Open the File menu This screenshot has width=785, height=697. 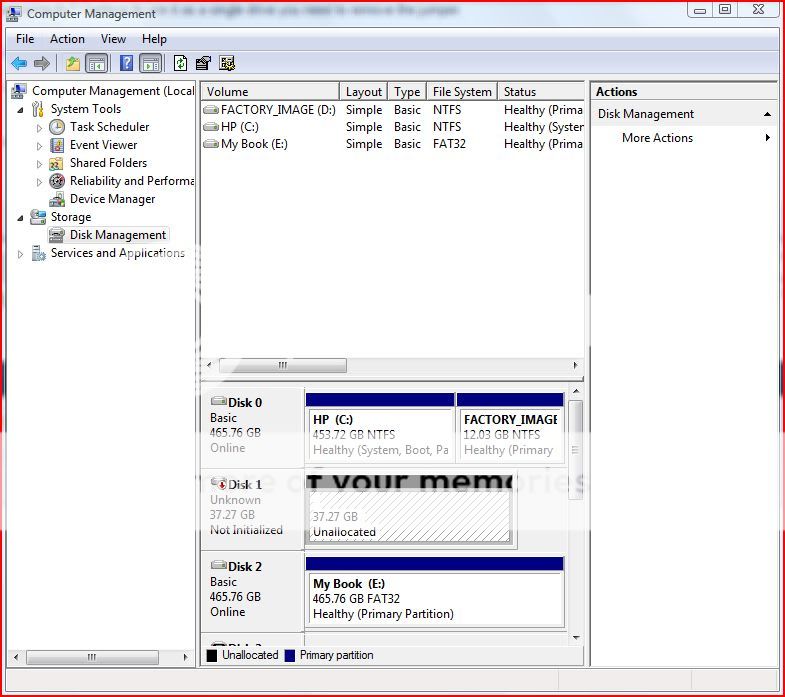(x=25, y=39)
